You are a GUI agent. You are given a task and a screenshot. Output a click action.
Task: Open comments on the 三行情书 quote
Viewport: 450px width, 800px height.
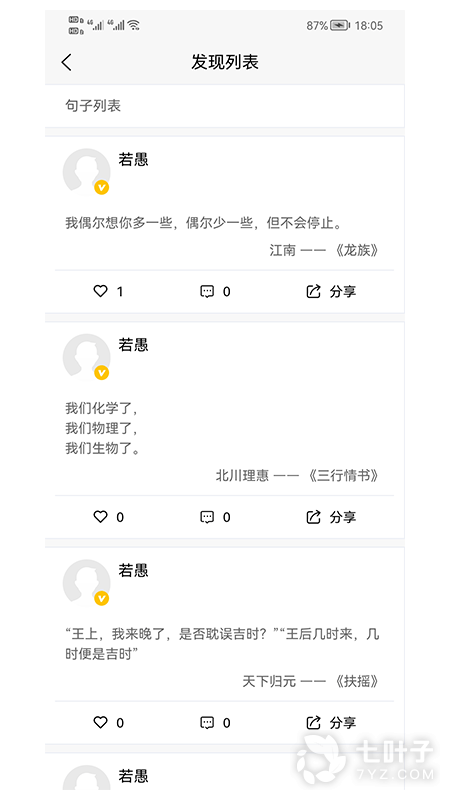207,517
